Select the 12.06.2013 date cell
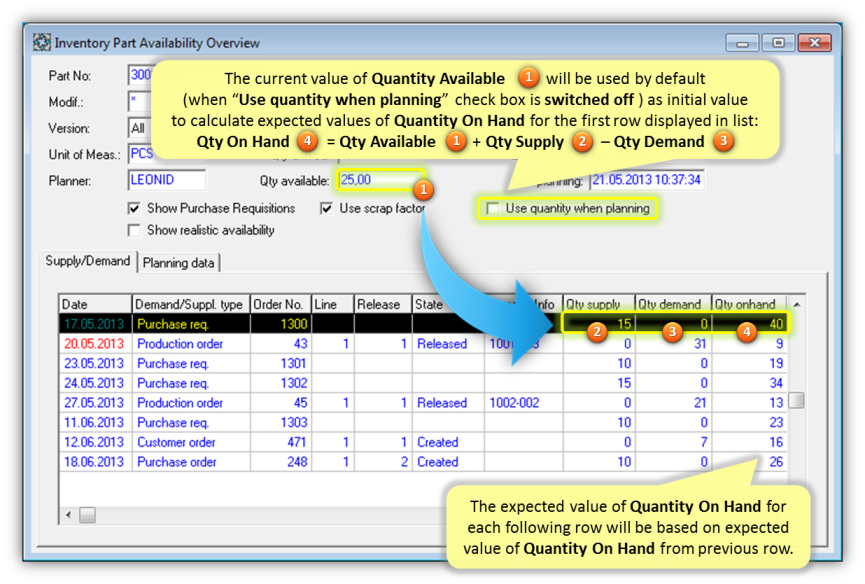Viewport: 865px width, 584px height. 94,442
